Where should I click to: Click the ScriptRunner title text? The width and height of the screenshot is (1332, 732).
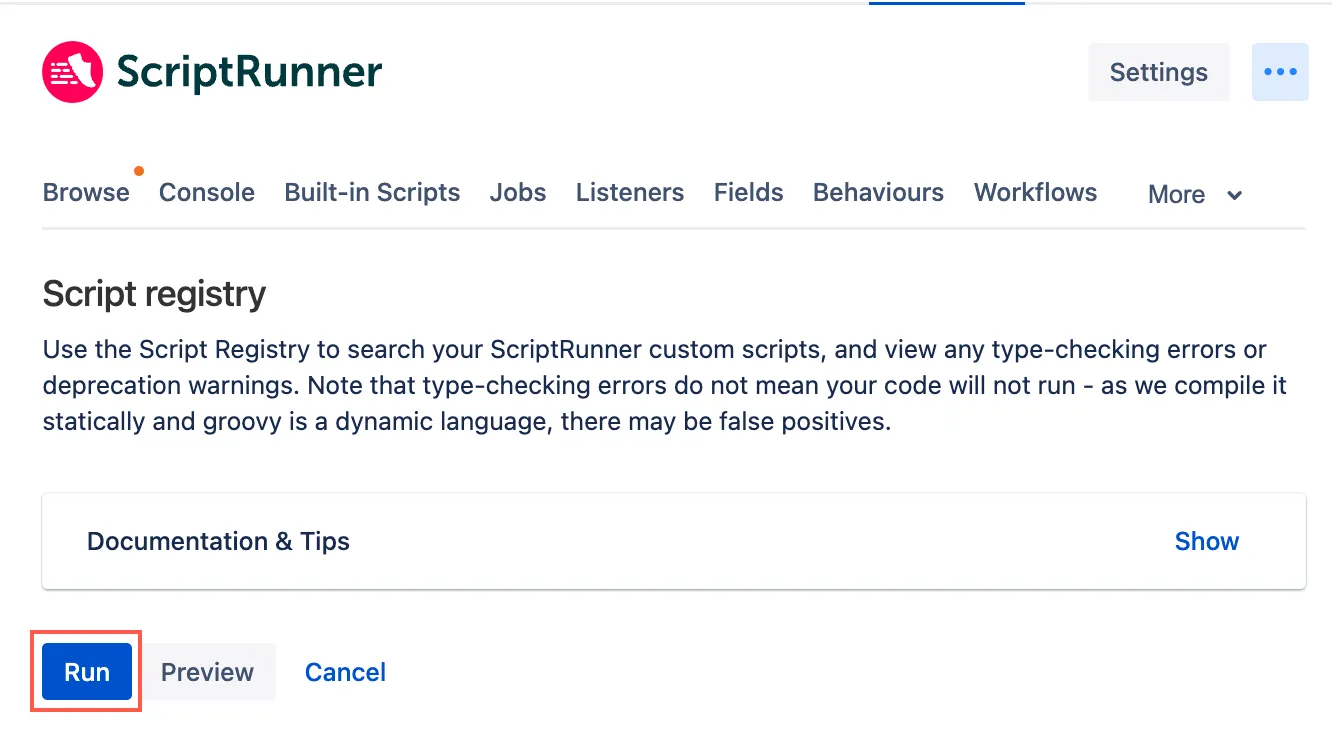tap(249, 72)
